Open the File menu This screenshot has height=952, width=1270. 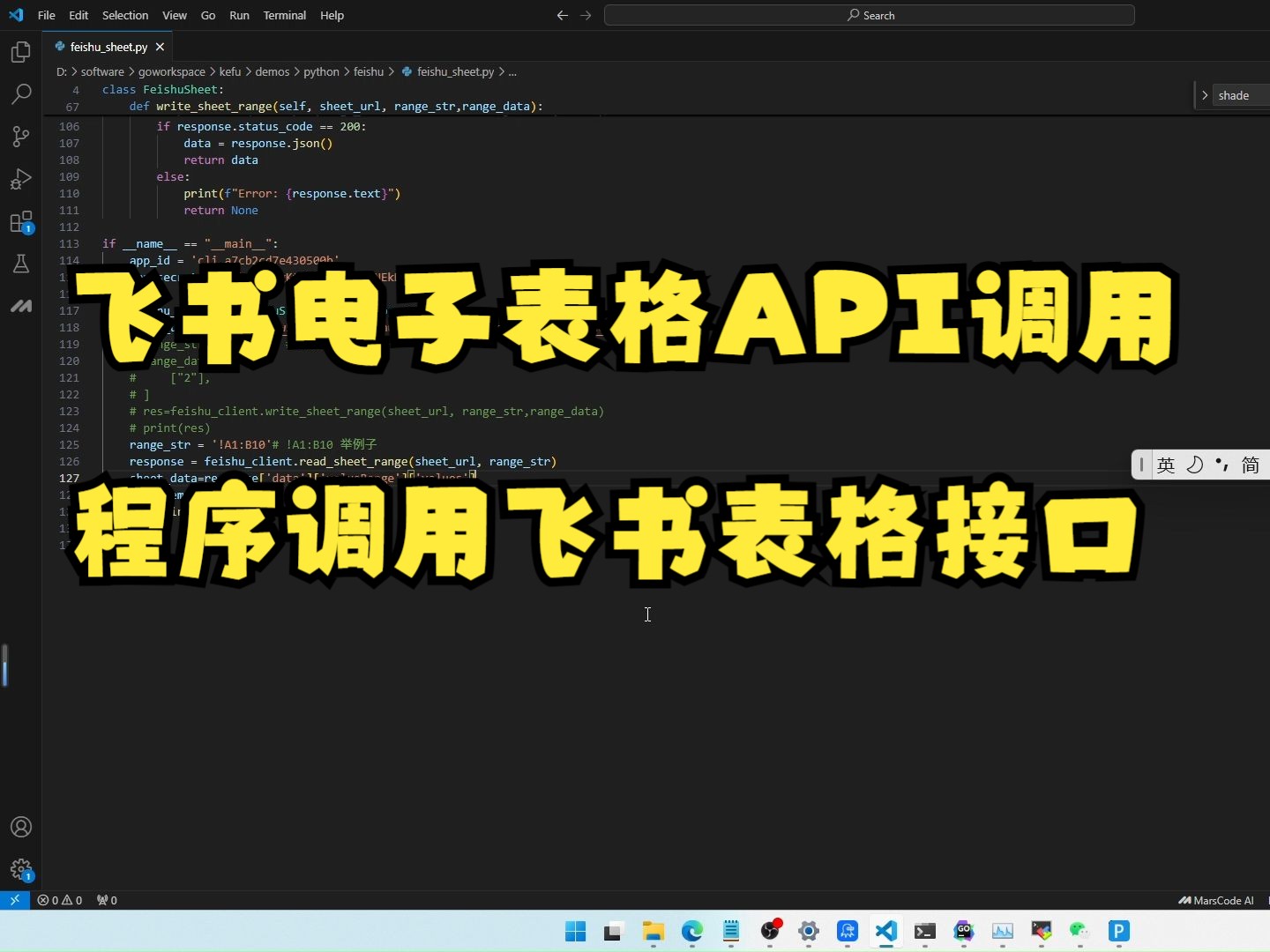(47, 15)
